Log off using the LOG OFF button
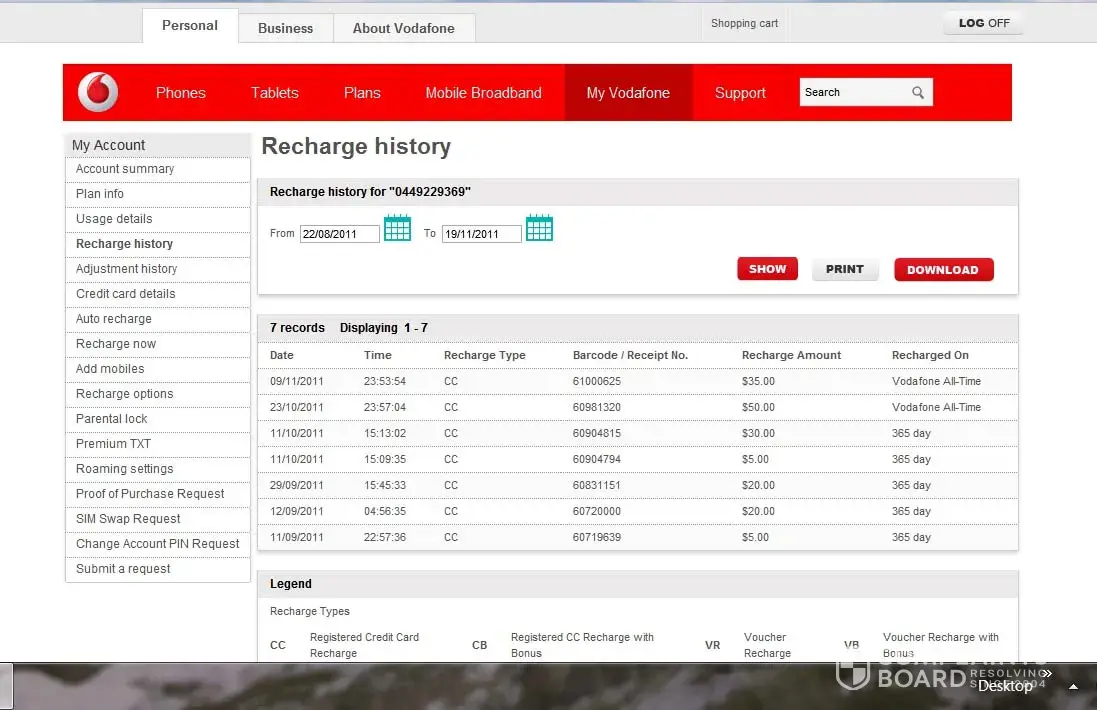Image resolution: width=1097 pixels, height=710 pixels. pyautogui.click(x=983, y=23)
